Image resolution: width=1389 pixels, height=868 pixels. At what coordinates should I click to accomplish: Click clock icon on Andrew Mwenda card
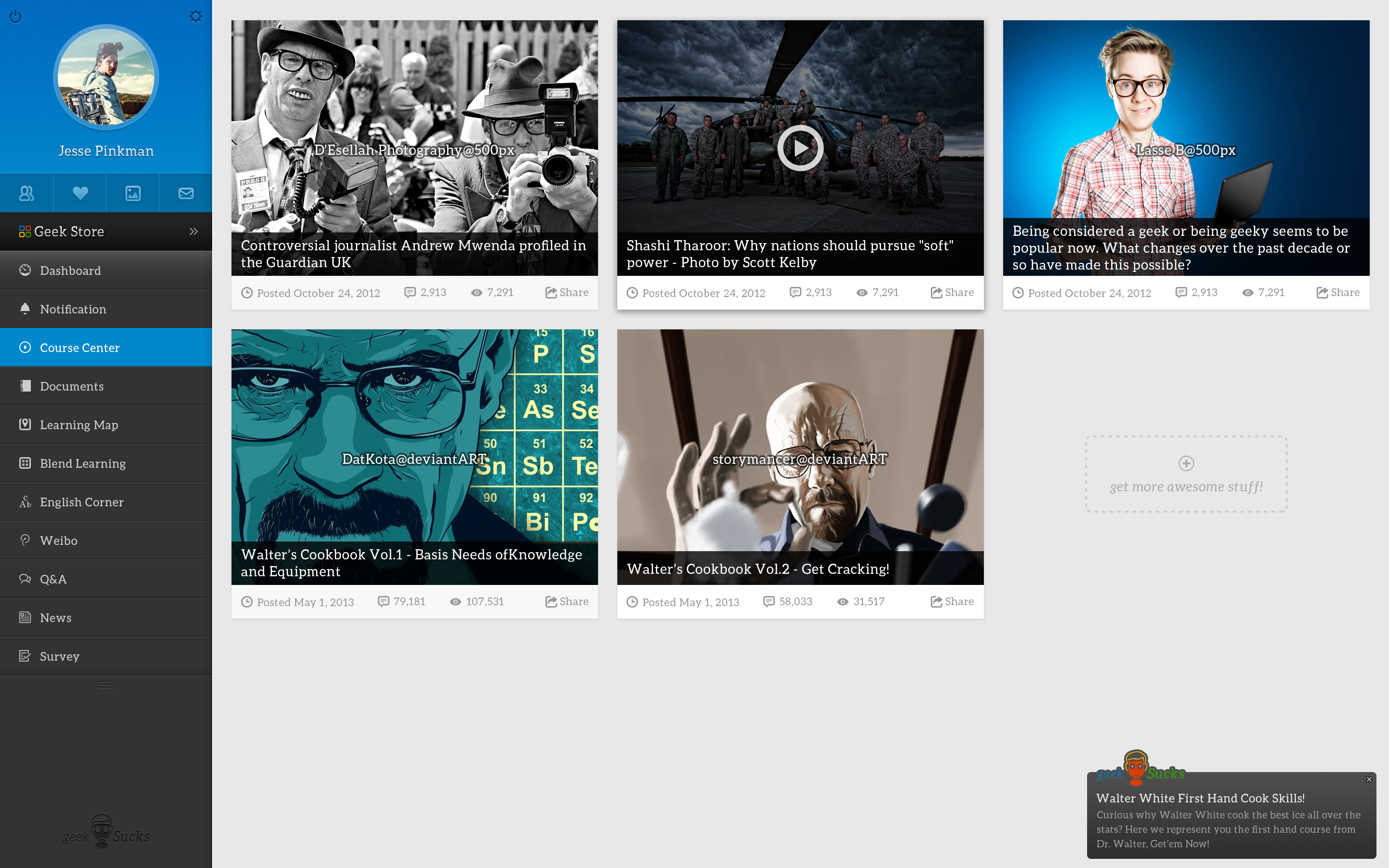coord(247,293)
